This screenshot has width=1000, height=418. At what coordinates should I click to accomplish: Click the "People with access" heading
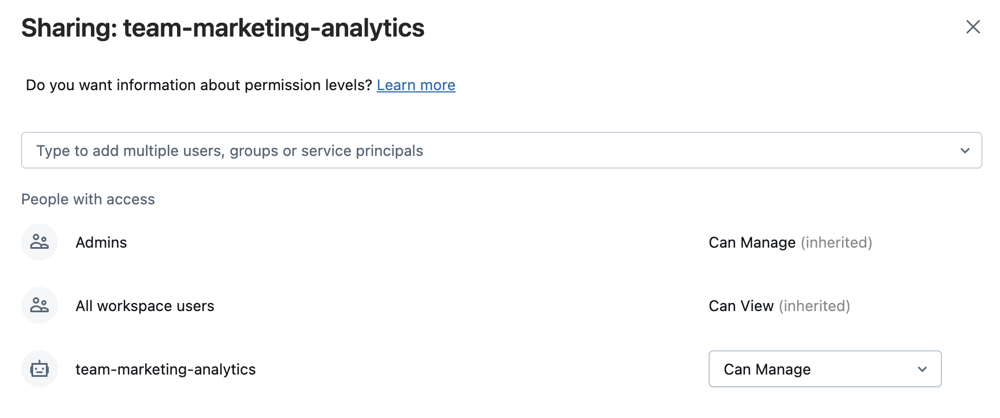[x=88, y=199]
